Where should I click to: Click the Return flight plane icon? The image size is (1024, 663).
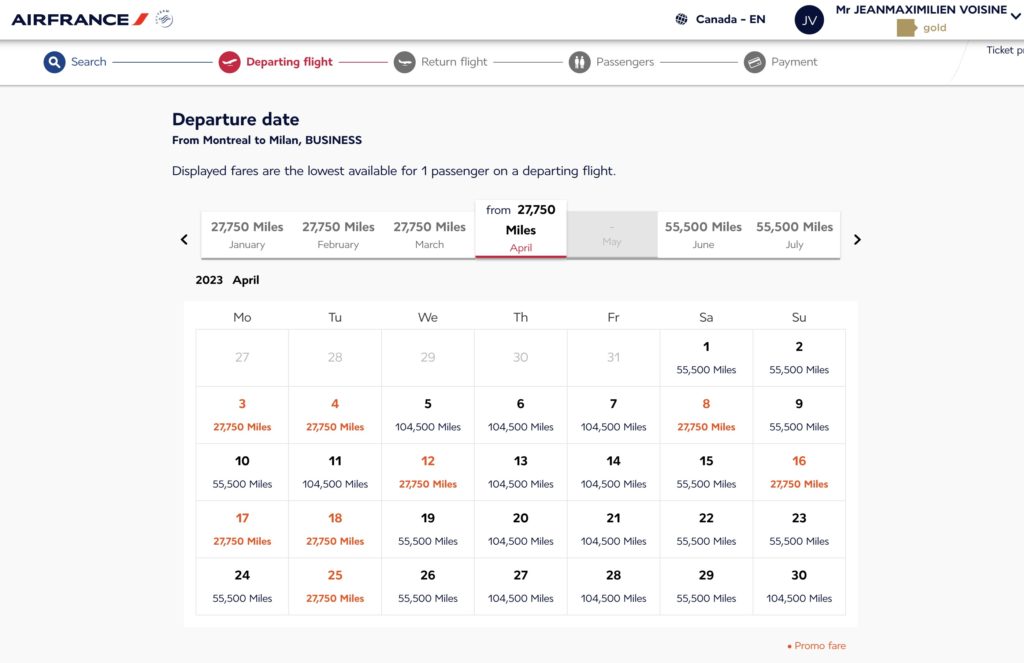404,62
